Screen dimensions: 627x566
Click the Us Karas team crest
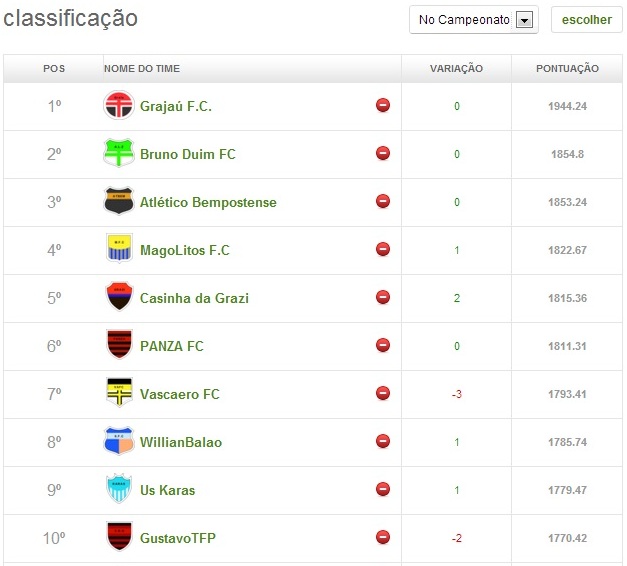119,490
